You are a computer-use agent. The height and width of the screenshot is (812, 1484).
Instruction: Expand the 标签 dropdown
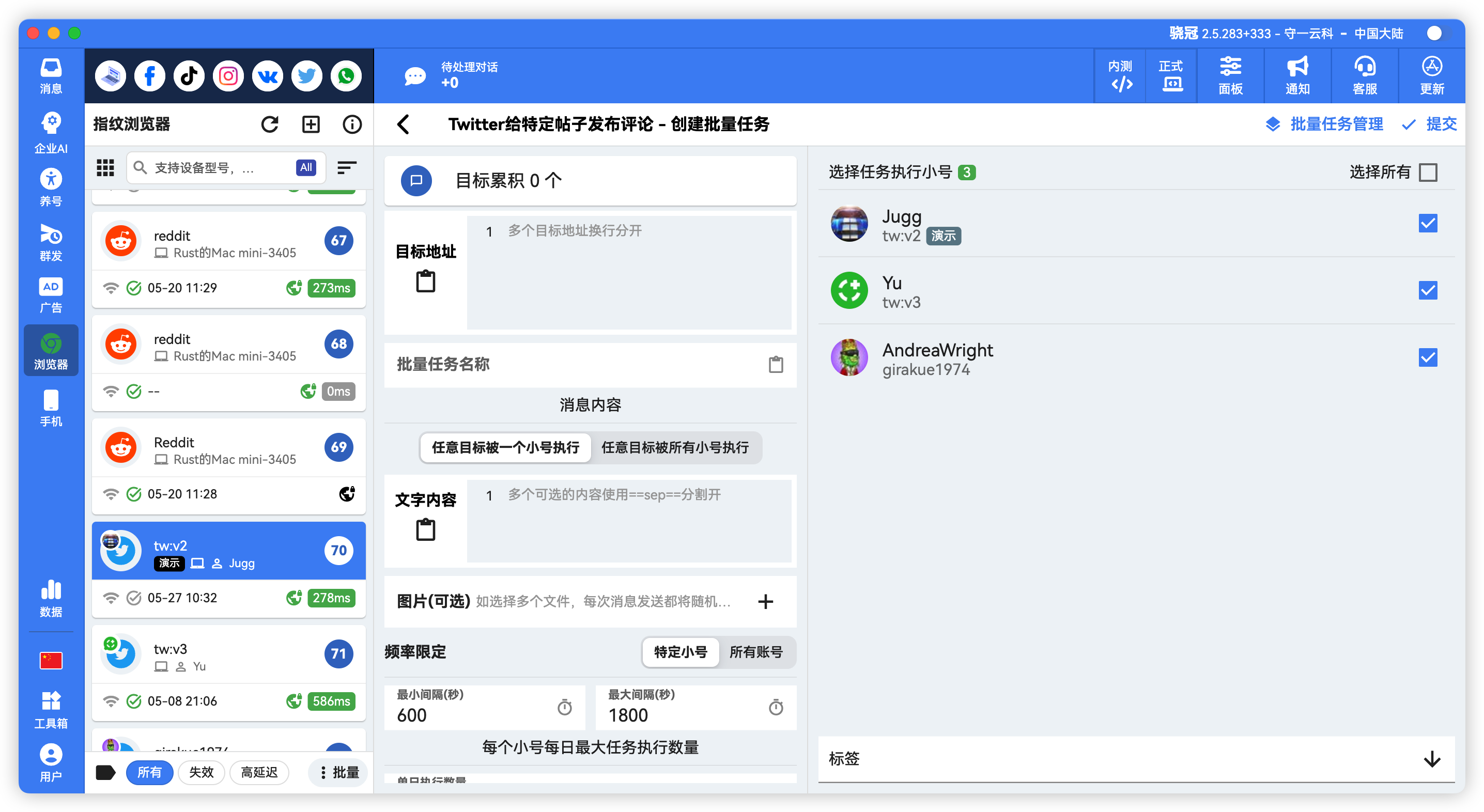click(x=1432, y=759)
